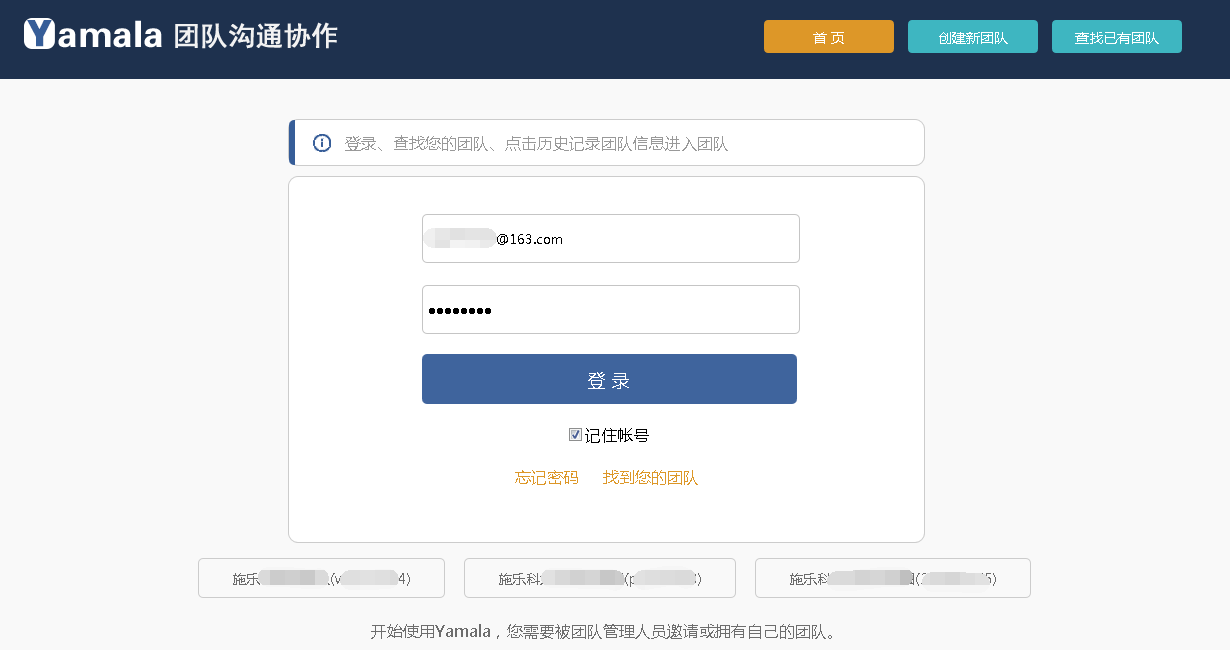This screenshot has width=1230, height=650.
Task: Select the history team with code starting p
Action: tap(599, 578)
